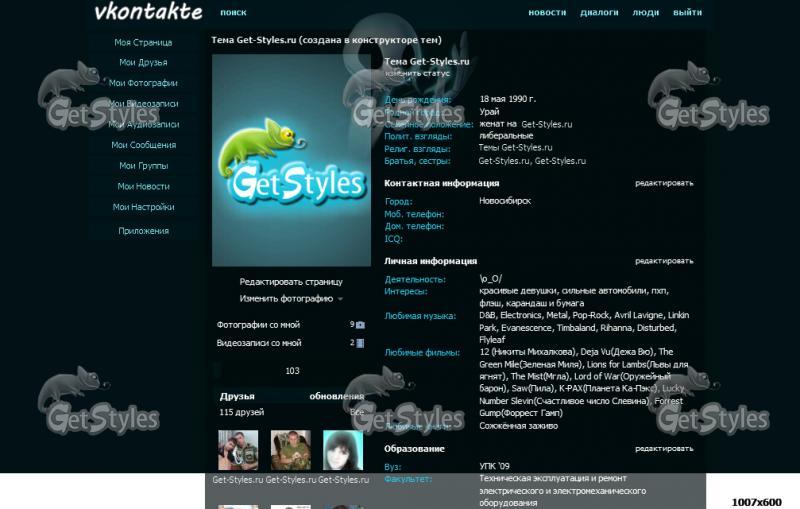The width and height of the screenshot is (800, 509).
Task: Open Фотографии со мной link
Action: (258, 325)
